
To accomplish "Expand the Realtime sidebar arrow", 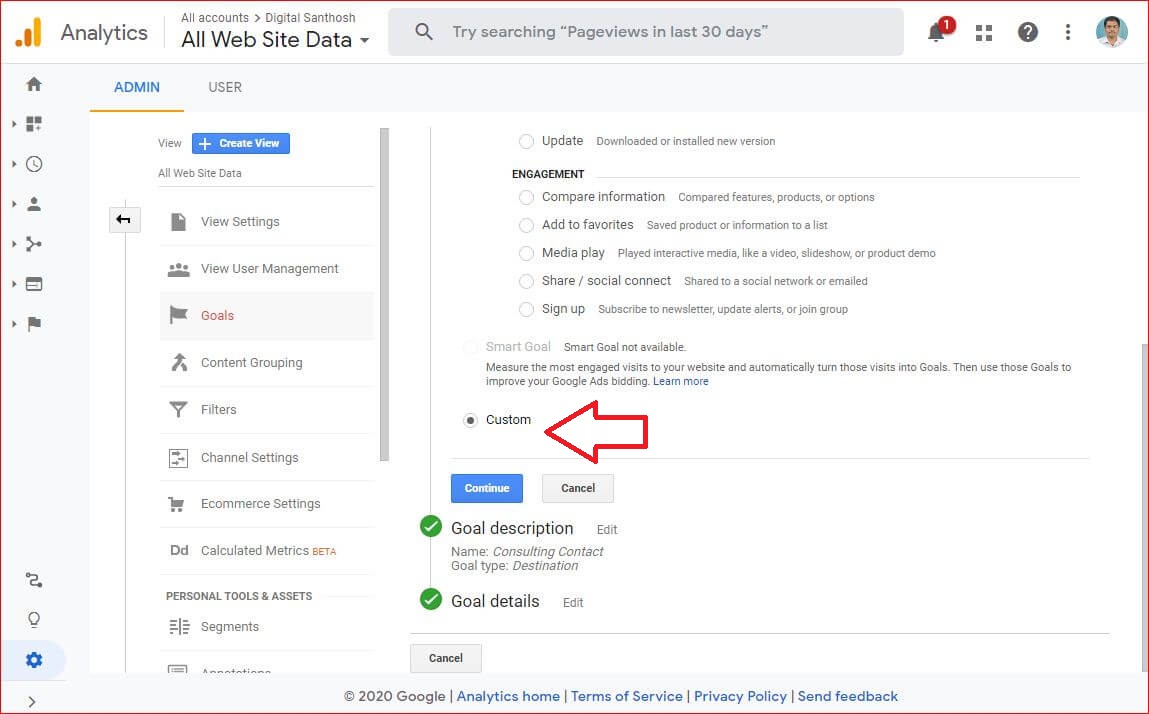I will pos(14,164).
